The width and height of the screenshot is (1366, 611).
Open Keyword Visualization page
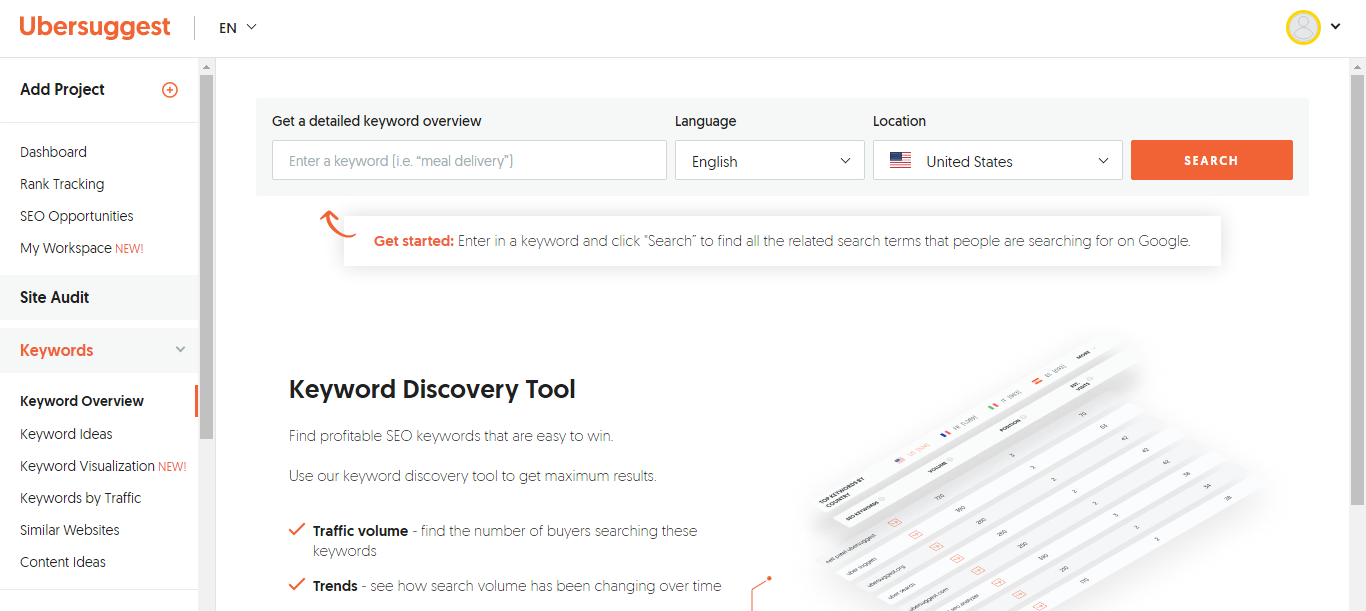(87, 466)
